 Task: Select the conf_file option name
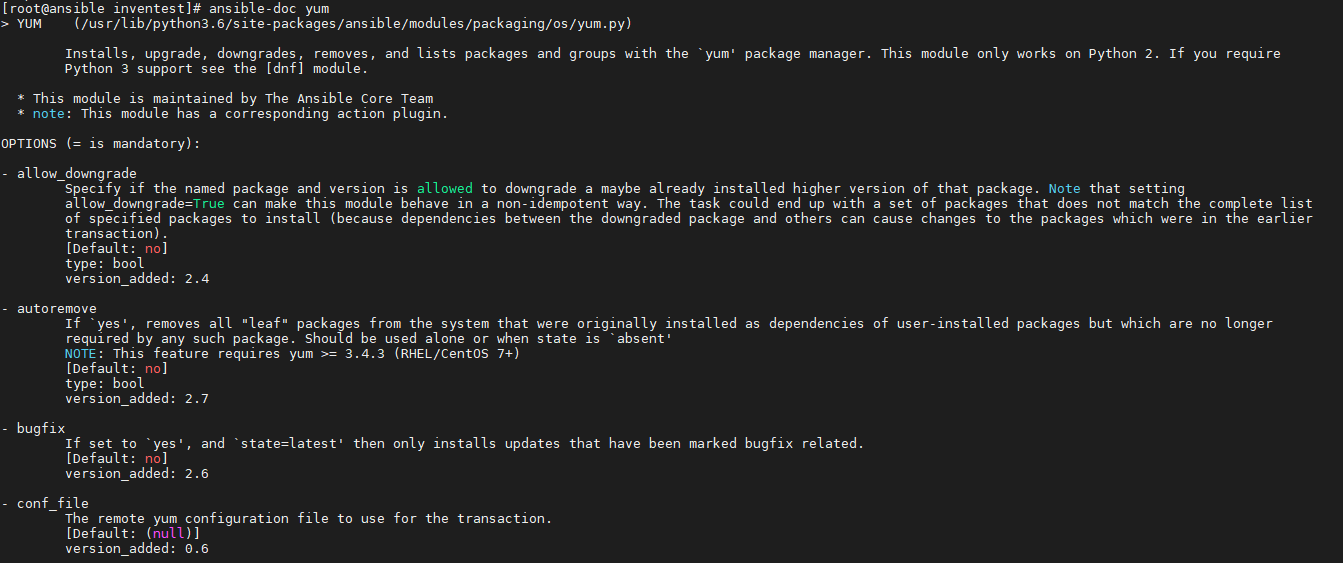click(x=53, y=504)
